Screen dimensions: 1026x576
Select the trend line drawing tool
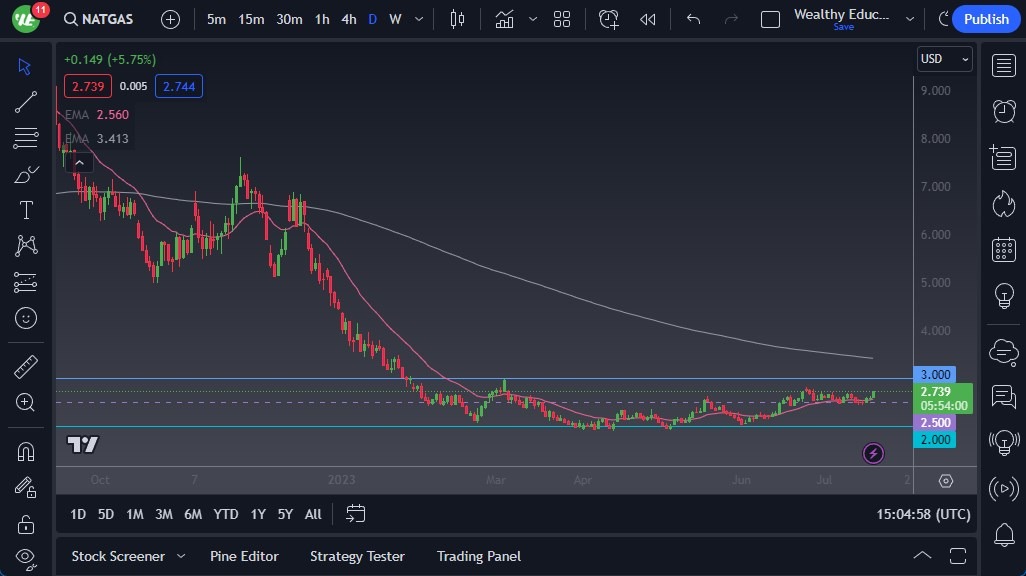click(x=26, y=101)
